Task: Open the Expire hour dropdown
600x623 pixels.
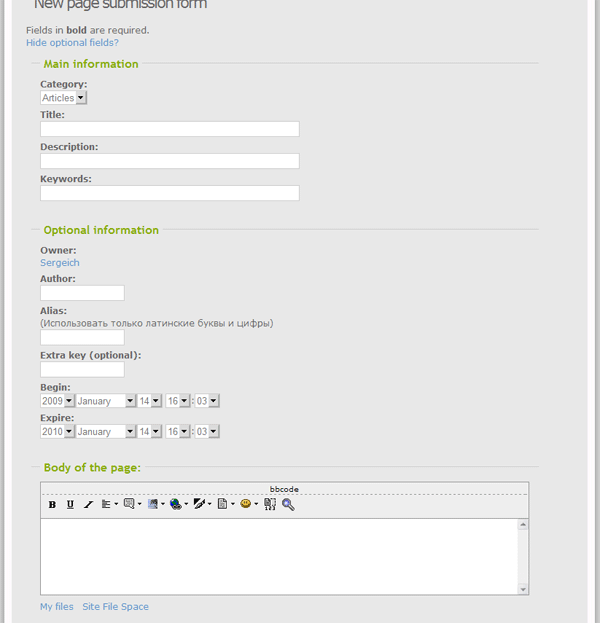Action: [178, 432]
